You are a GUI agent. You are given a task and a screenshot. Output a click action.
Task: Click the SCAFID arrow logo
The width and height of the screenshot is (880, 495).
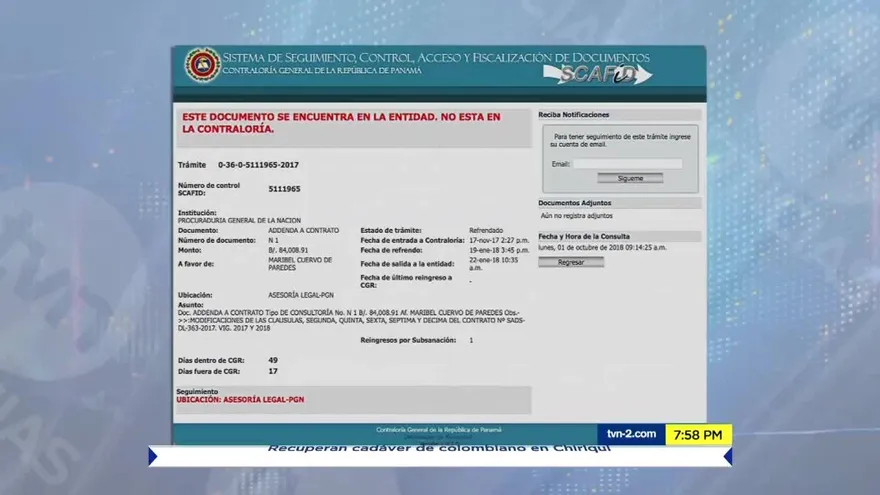click(x=598, y=74)
